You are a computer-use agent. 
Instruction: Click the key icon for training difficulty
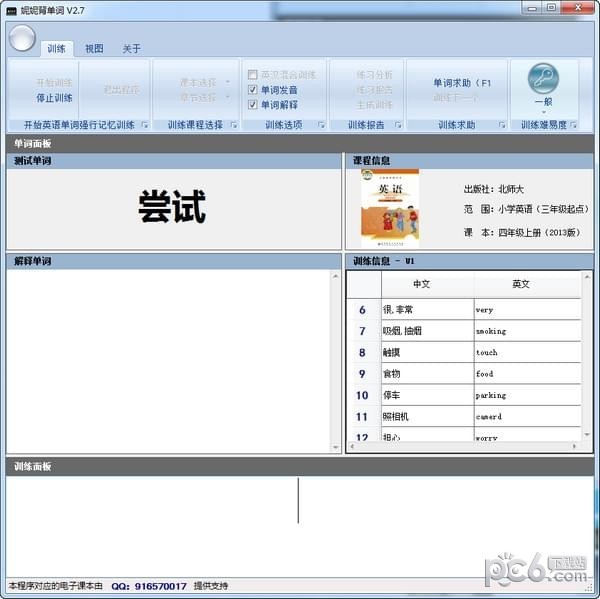[x=543, y=78]
